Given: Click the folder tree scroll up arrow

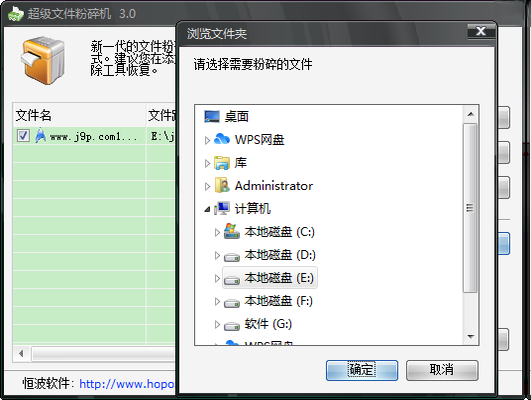Looking at the screenshot, I should click(470, 114).
